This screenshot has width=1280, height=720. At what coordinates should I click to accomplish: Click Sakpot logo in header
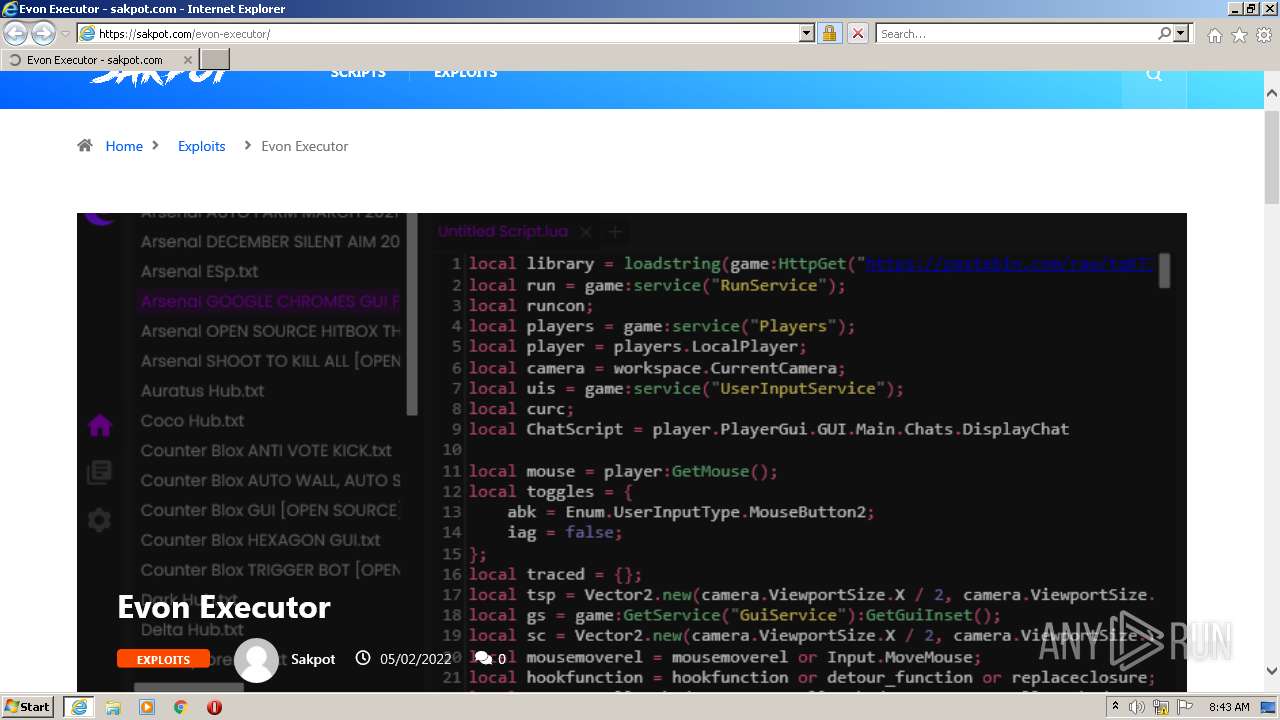tap(158, 78)
